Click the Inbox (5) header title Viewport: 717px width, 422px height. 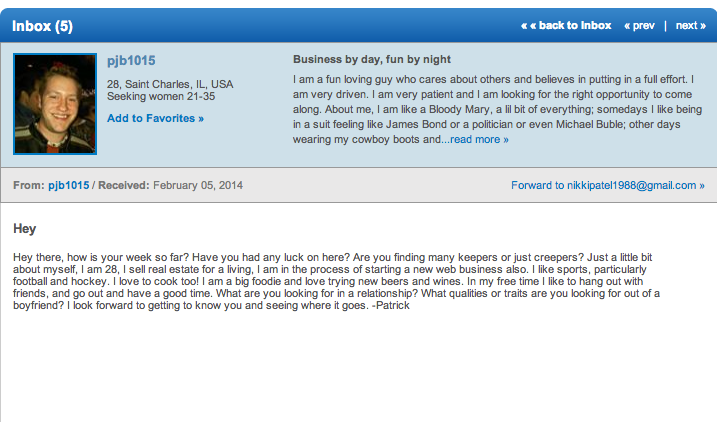[x=42, y=26]
